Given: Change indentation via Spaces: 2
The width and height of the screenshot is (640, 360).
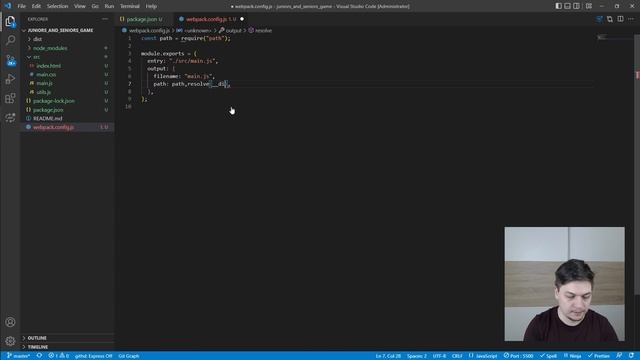Looking at the screenshot, I should [417, 356].
